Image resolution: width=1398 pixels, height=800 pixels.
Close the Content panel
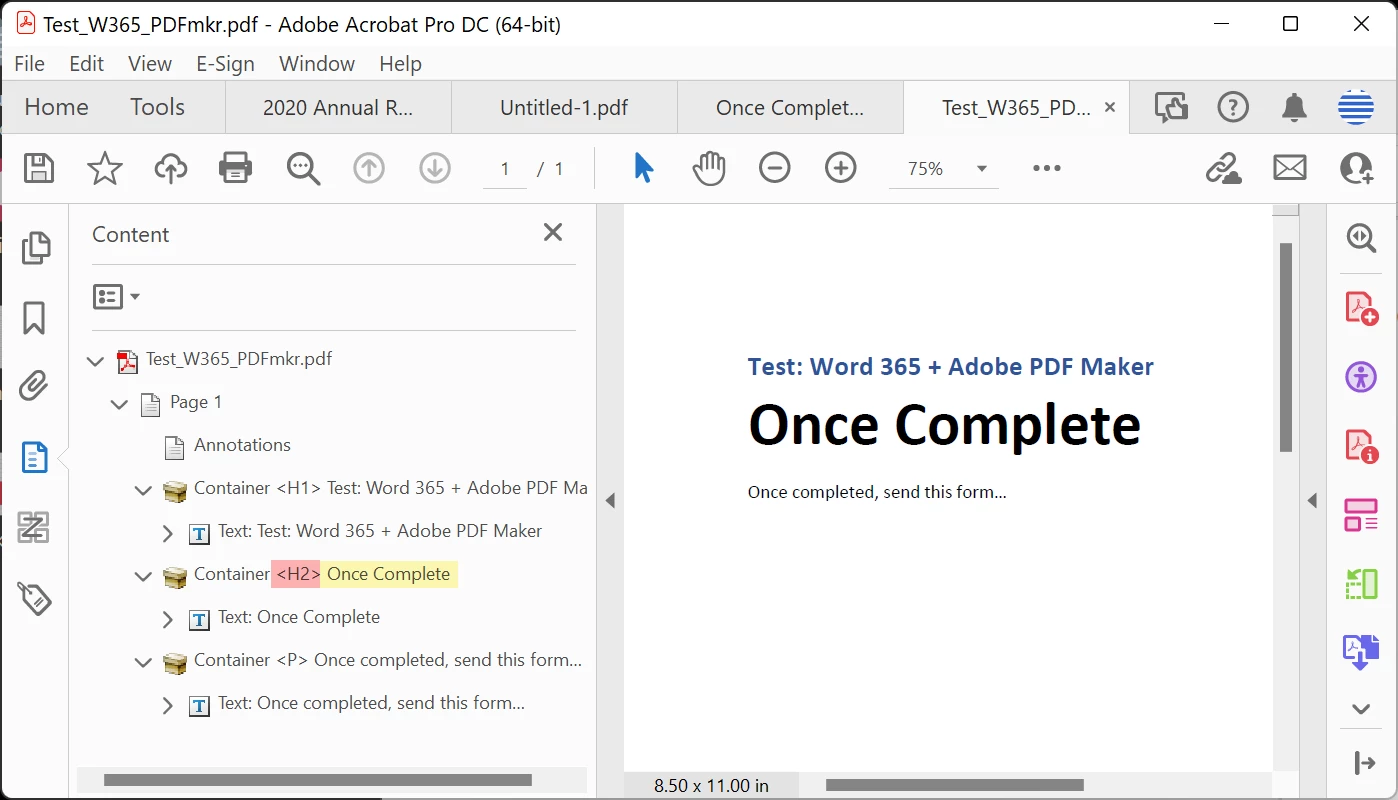coord(553,232)
